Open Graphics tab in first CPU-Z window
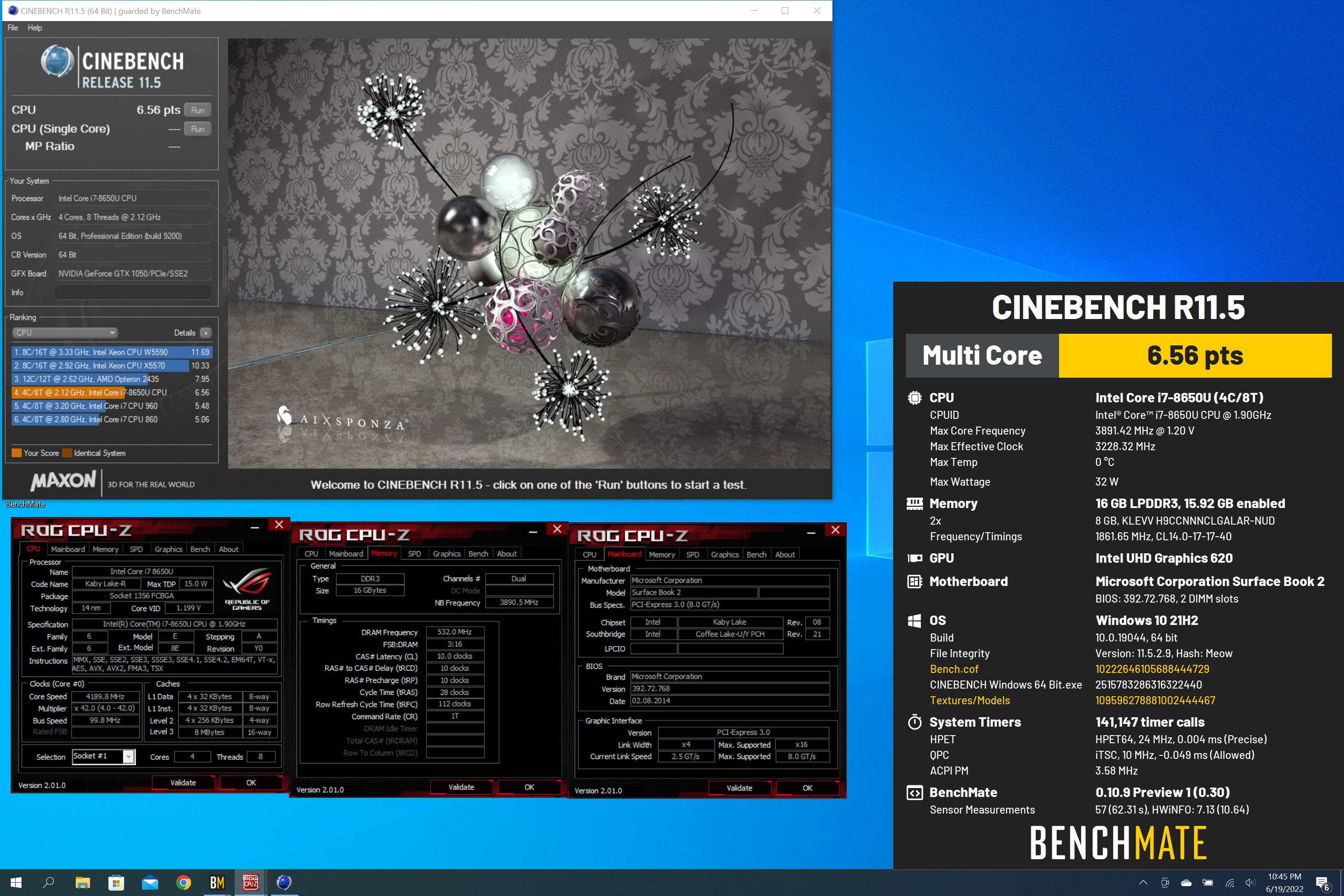 168,549
